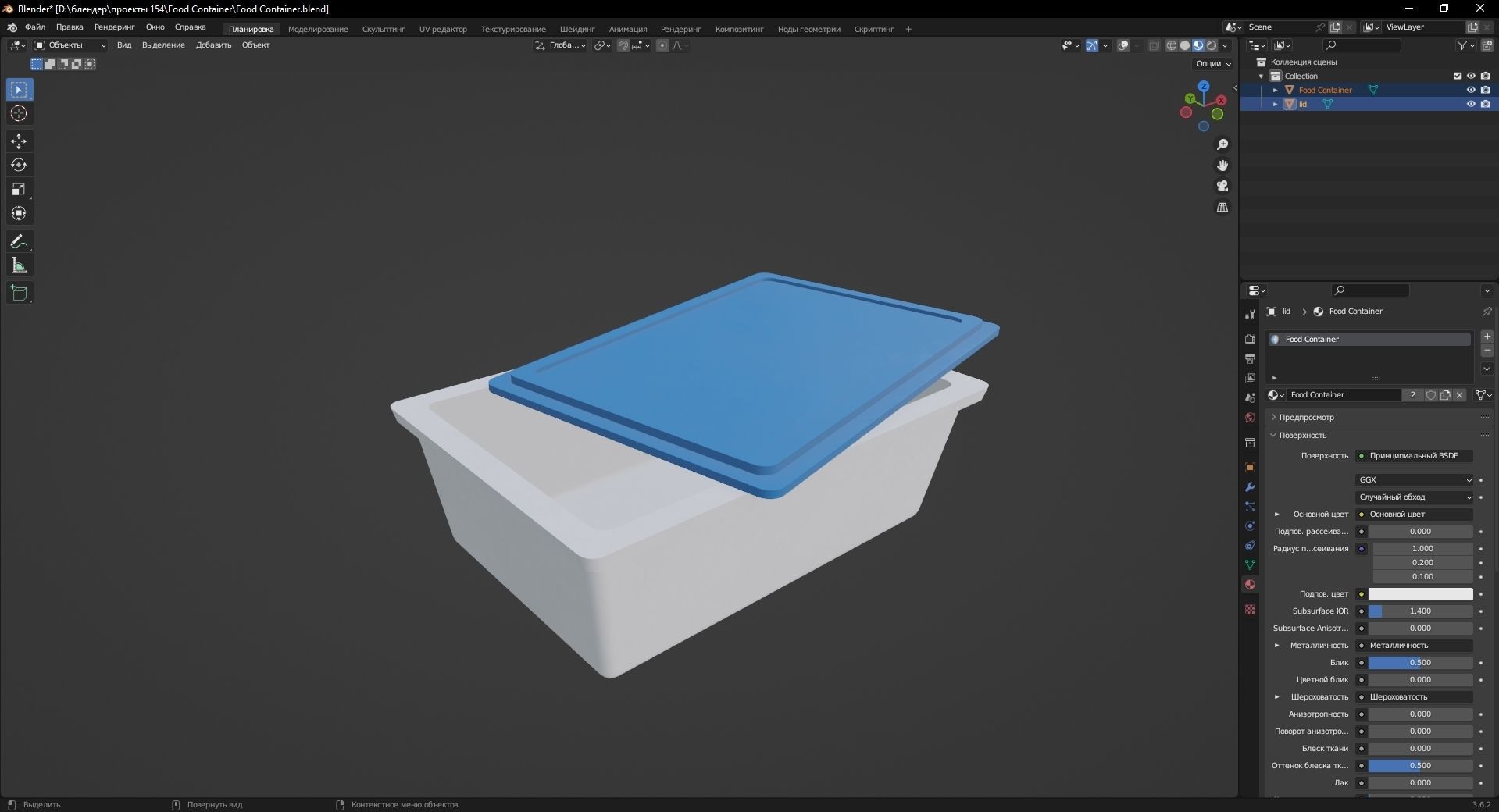Screen dimensions: 1499x812
Task: Switch to the Шейдинг workspace tab
Action: point(576,29)
